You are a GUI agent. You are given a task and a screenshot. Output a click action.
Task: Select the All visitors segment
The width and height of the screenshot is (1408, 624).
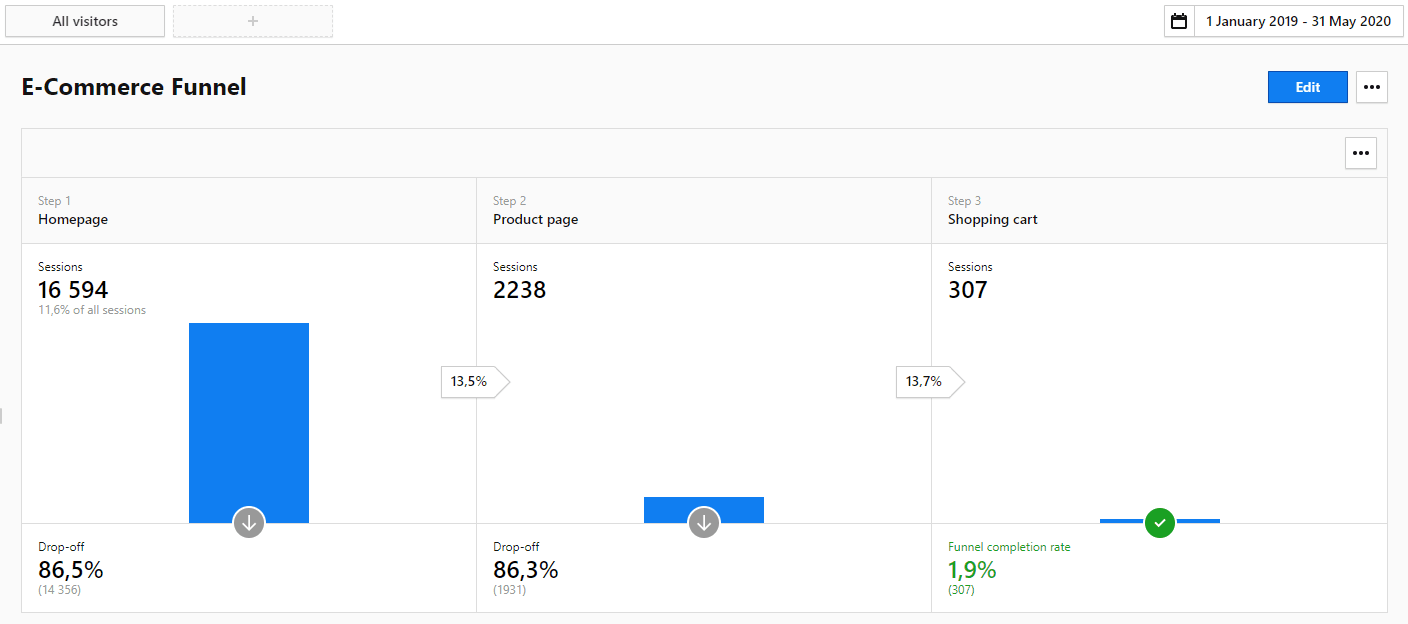(x=85, y=21)
